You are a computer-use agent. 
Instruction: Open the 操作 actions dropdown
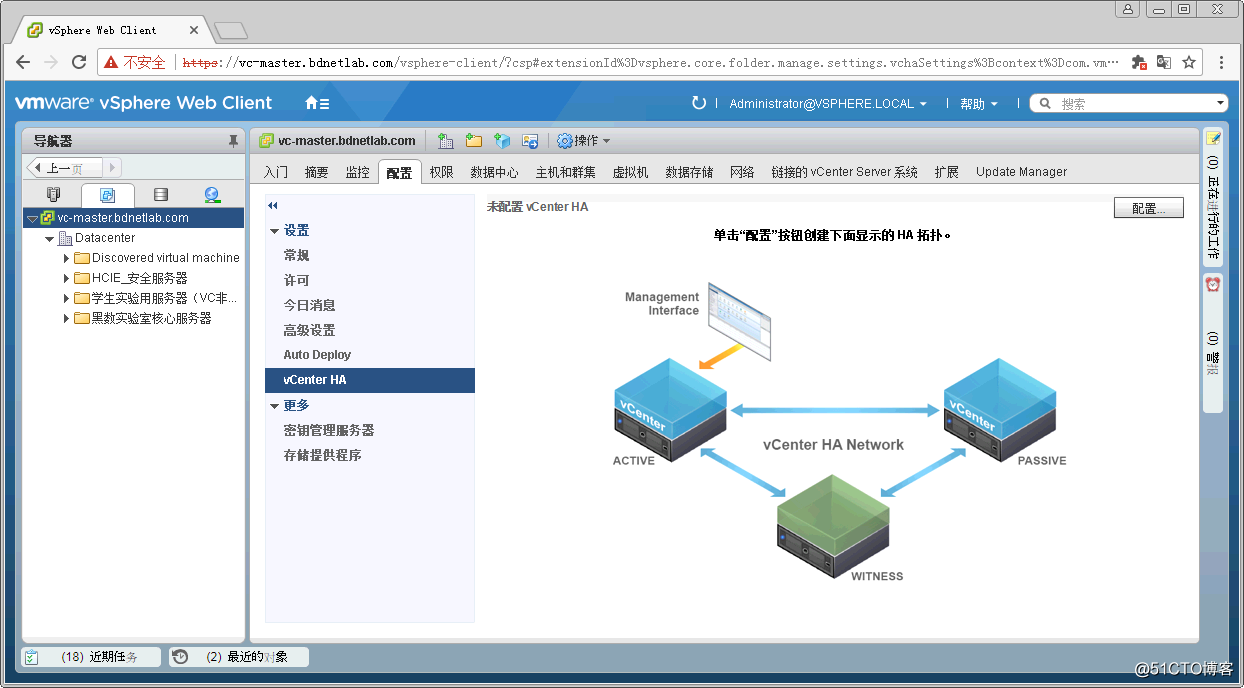[x=584, y=141]
